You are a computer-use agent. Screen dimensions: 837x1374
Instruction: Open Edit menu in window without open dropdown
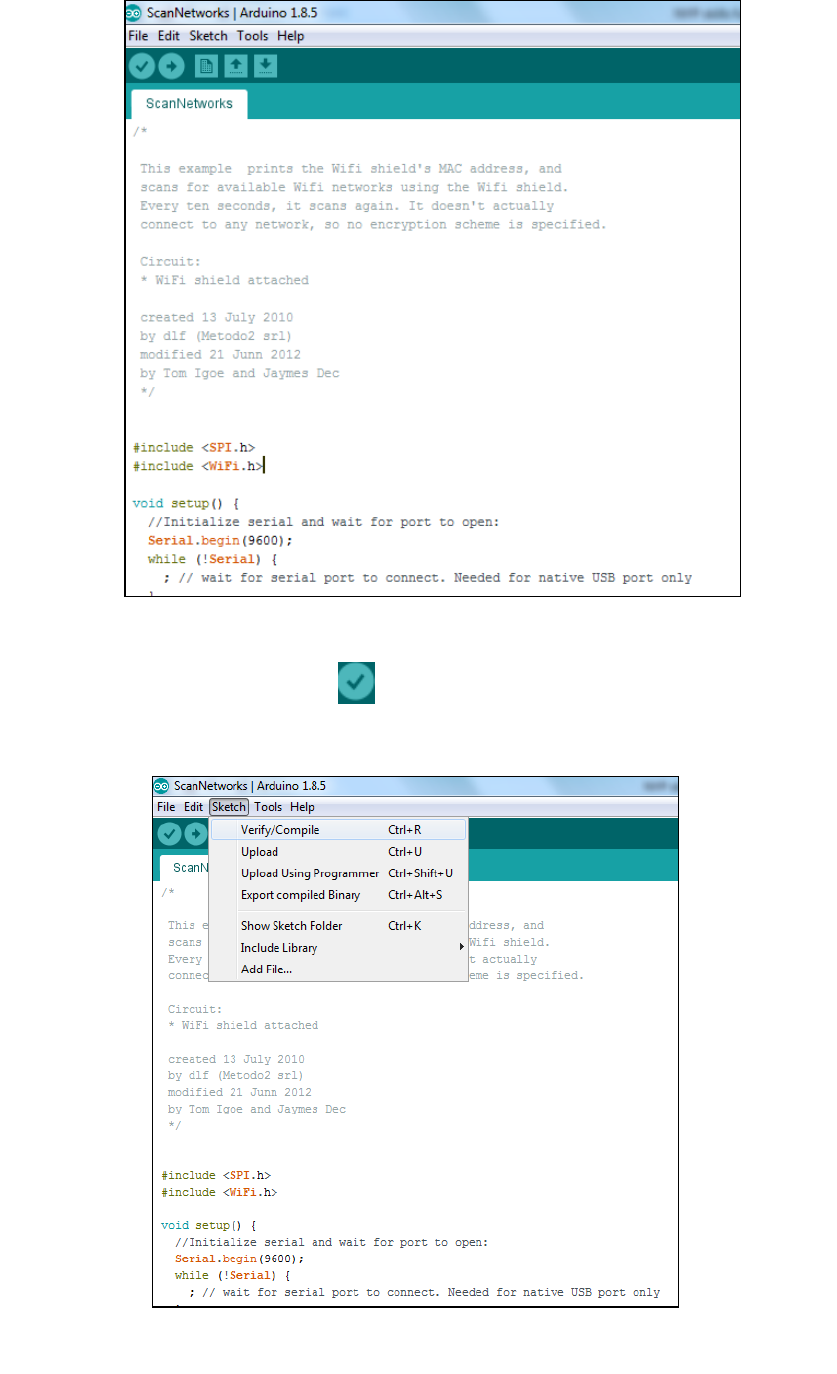[169, 36]
